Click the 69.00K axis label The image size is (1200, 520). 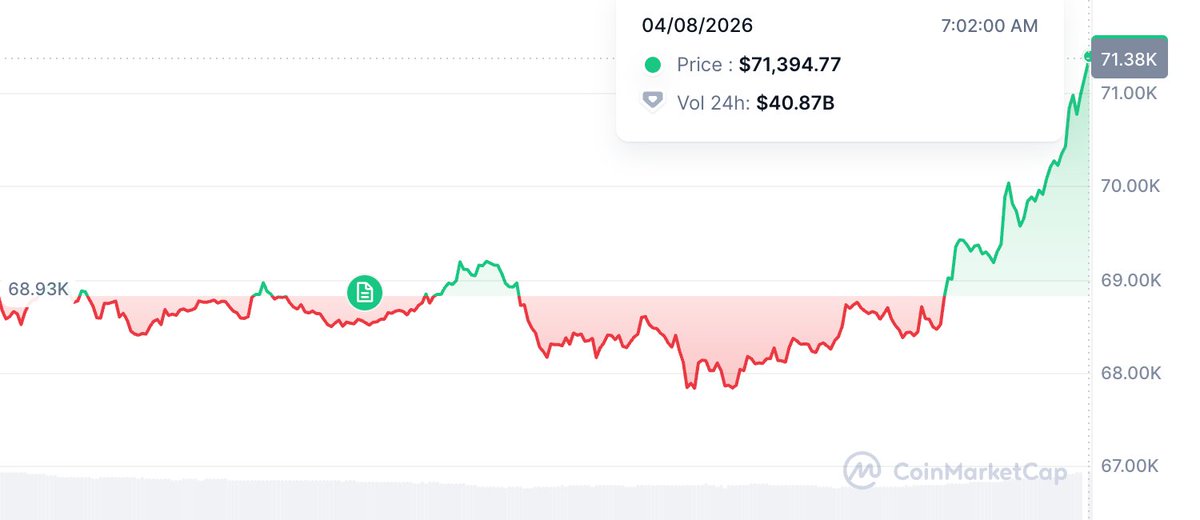[1128, 280]
